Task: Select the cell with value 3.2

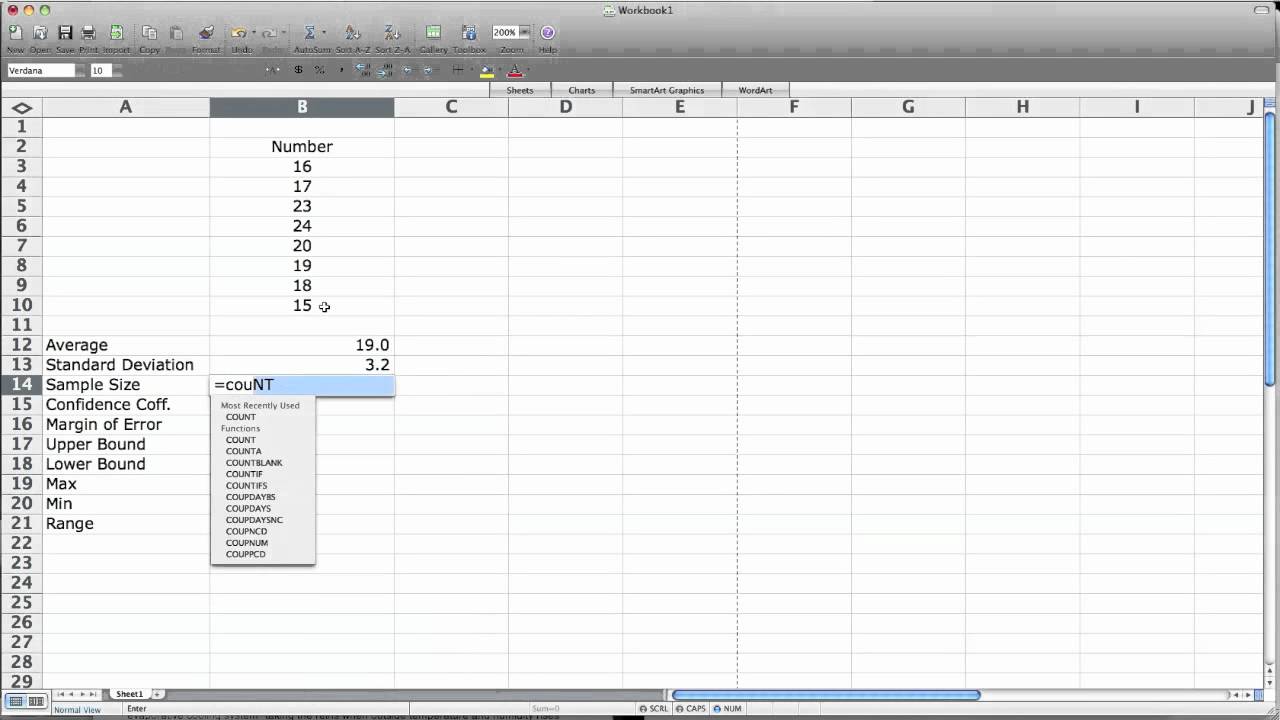Action: tap(302, 365)
